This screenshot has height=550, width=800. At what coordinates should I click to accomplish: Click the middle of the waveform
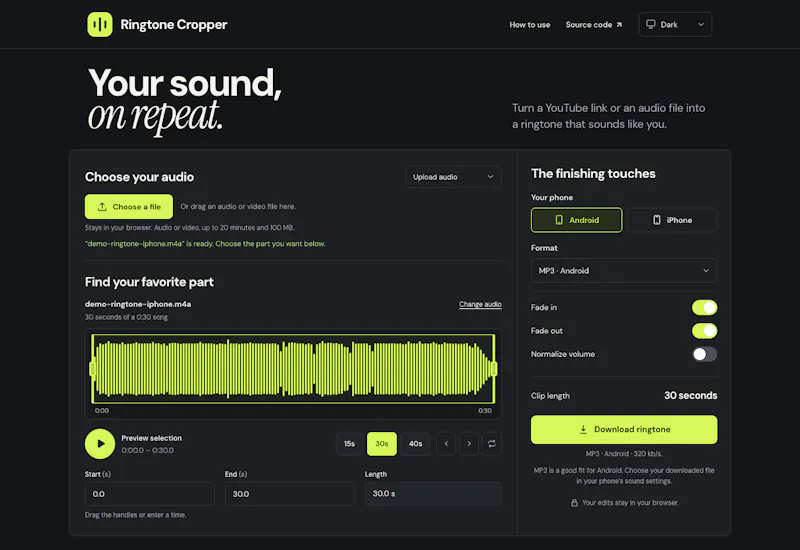coord(293,369)
